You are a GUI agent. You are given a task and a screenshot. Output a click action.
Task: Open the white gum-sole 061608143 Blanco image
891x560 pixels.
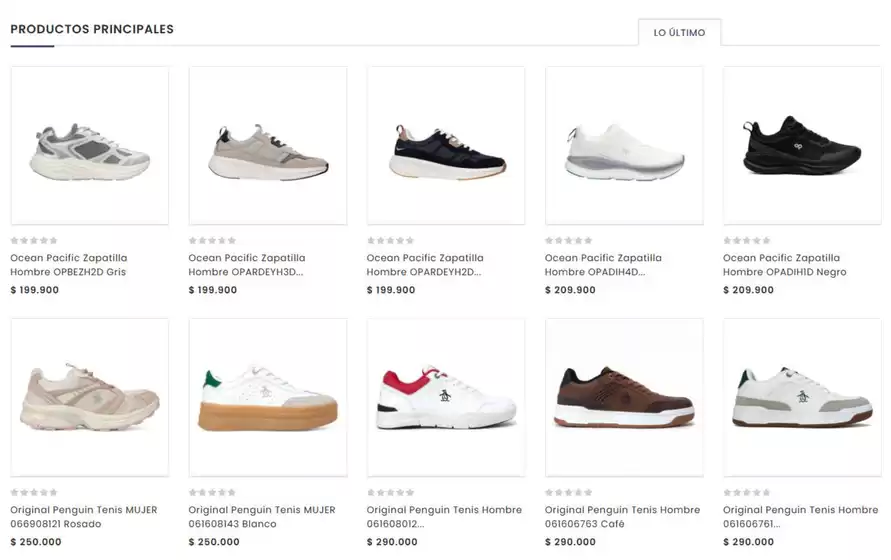[x=268, y=397]
